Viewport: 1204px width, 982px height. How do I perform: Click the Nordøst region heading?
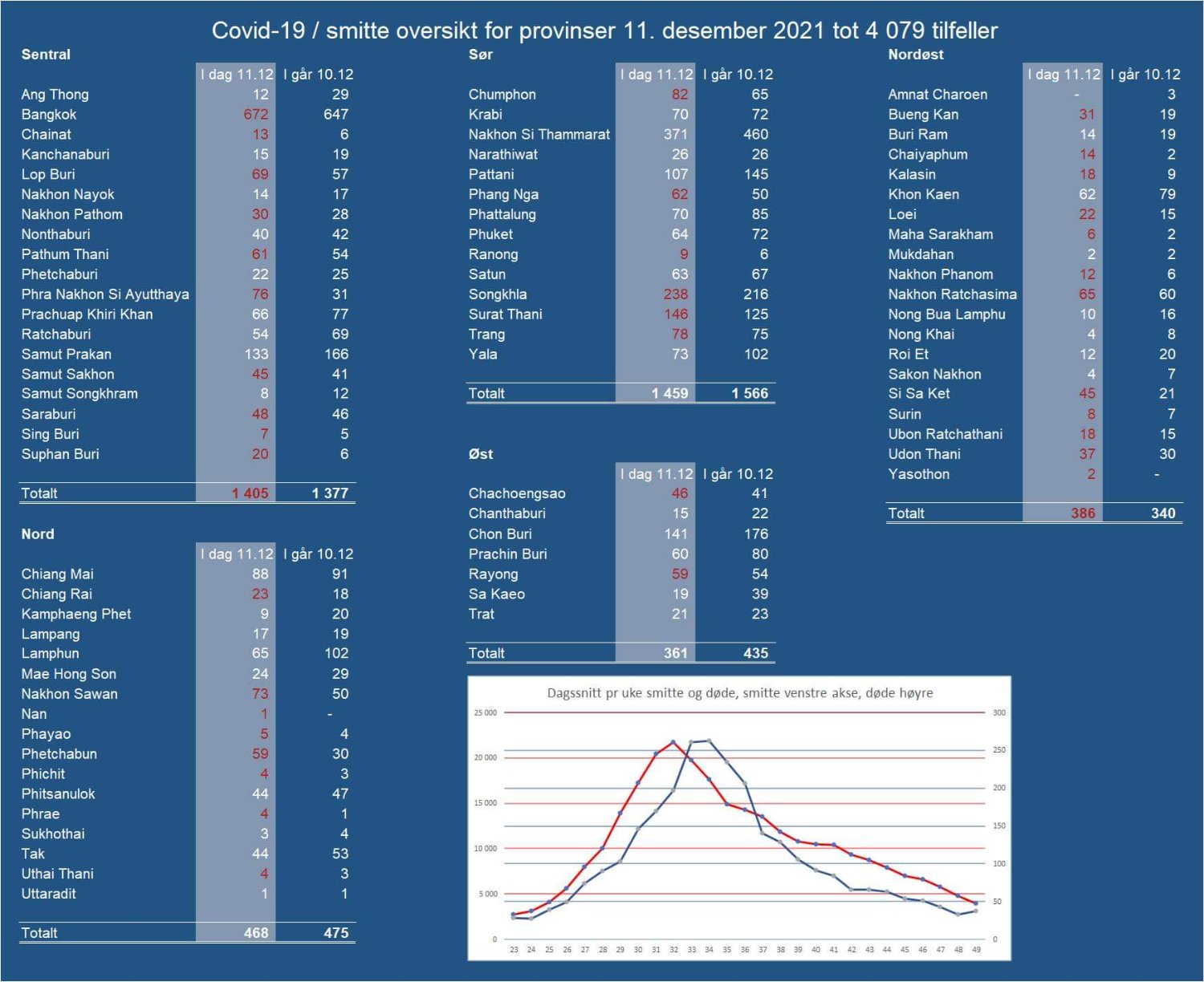(x=916, y=55)
